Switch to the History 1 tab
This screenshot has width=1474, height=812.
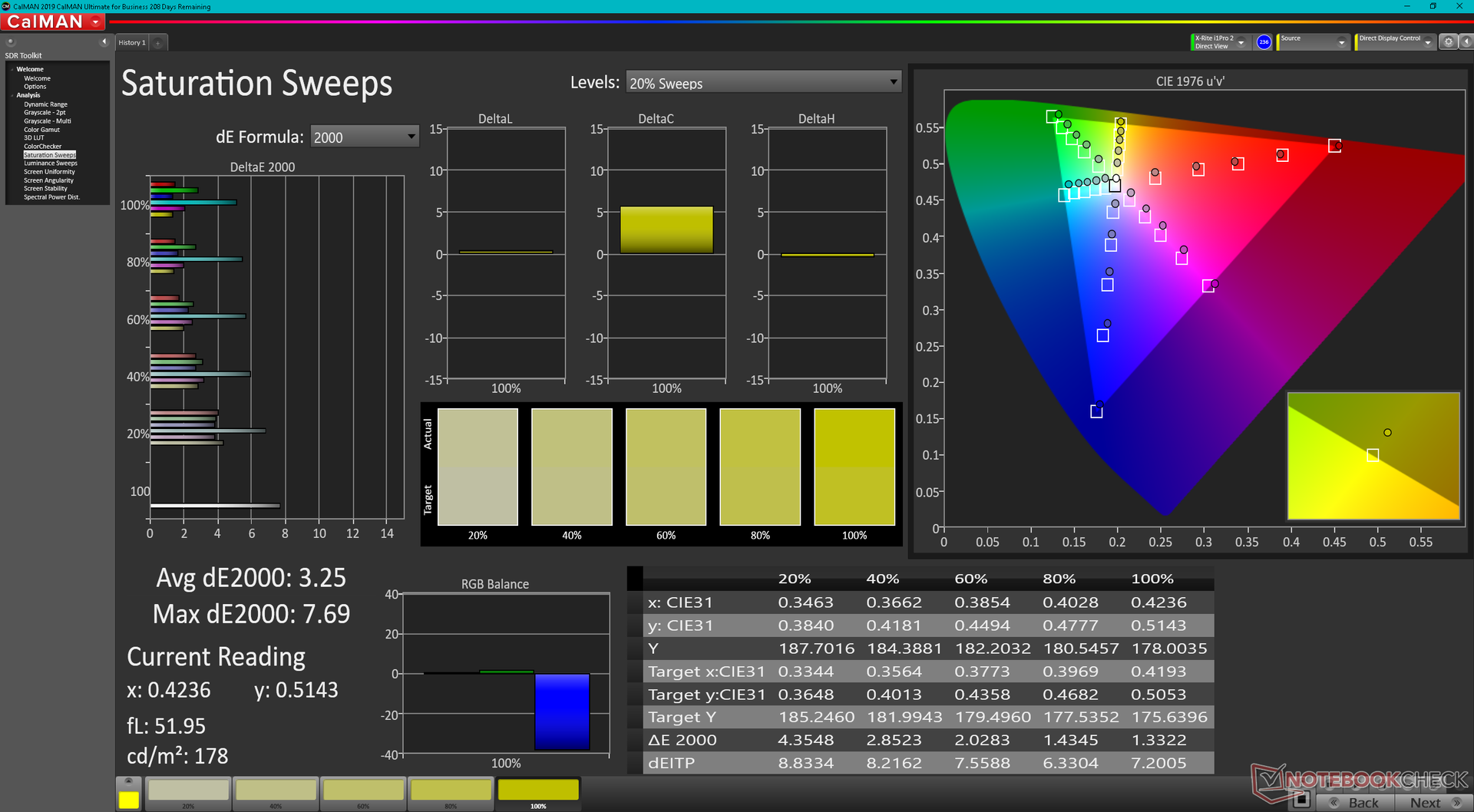tap(131, 43)
